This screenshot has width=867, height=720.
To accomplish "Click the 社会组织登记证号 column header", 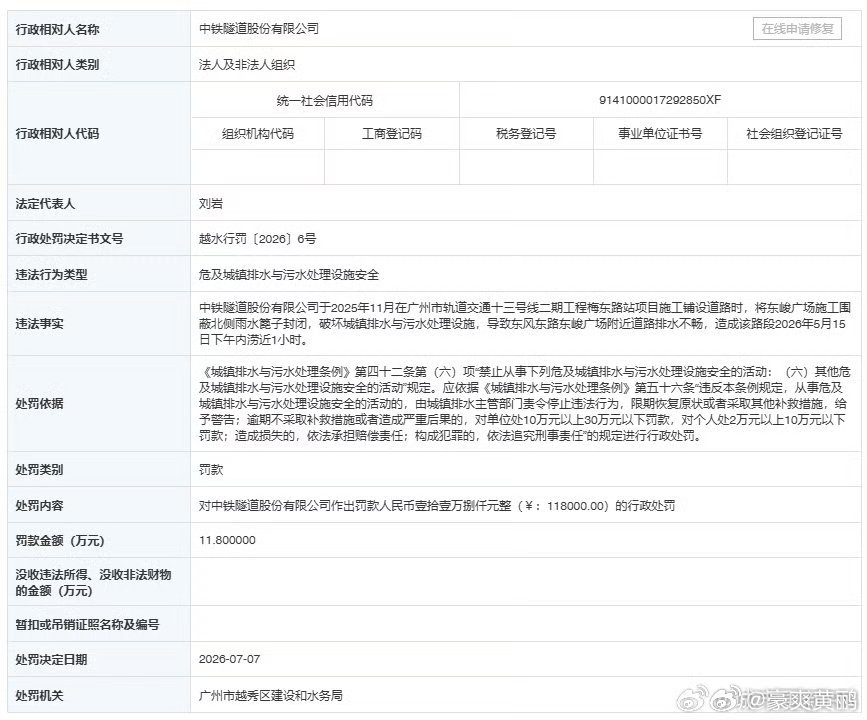I will click(794, 133).
